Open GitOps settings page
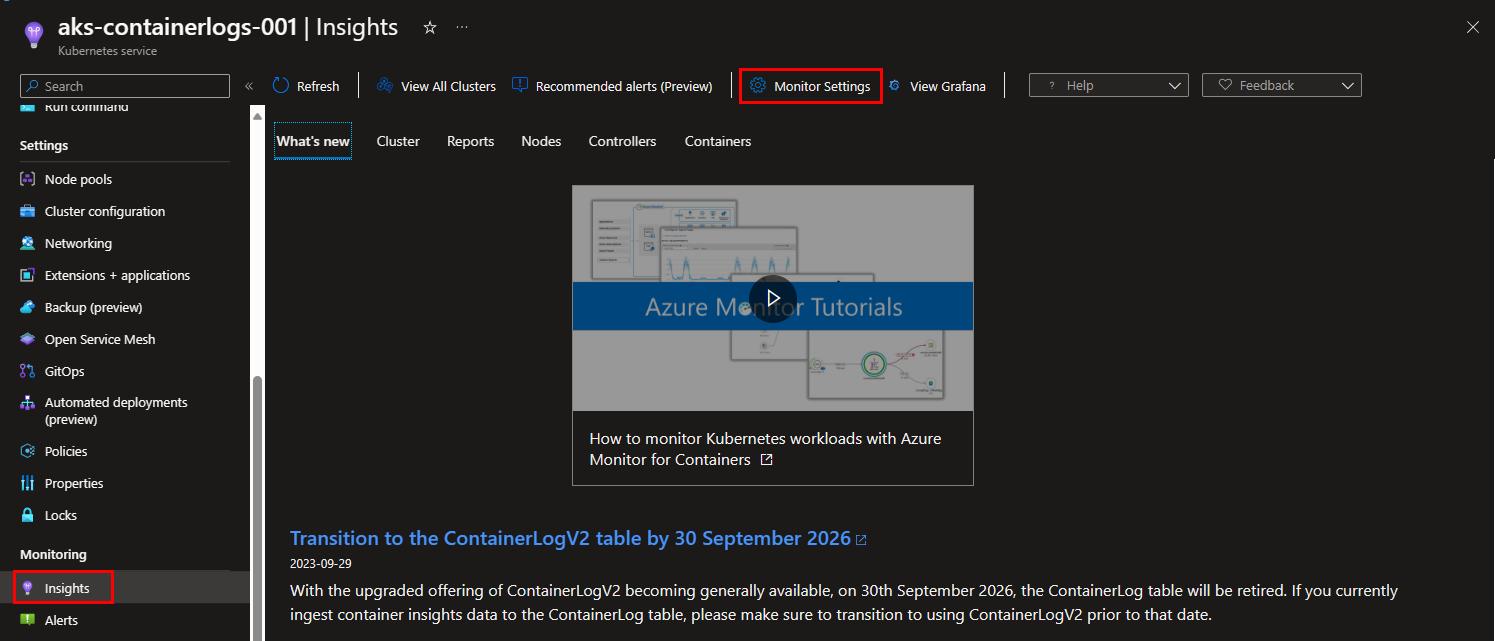Screen dimensions: 1495x641 tap(64, 372)
